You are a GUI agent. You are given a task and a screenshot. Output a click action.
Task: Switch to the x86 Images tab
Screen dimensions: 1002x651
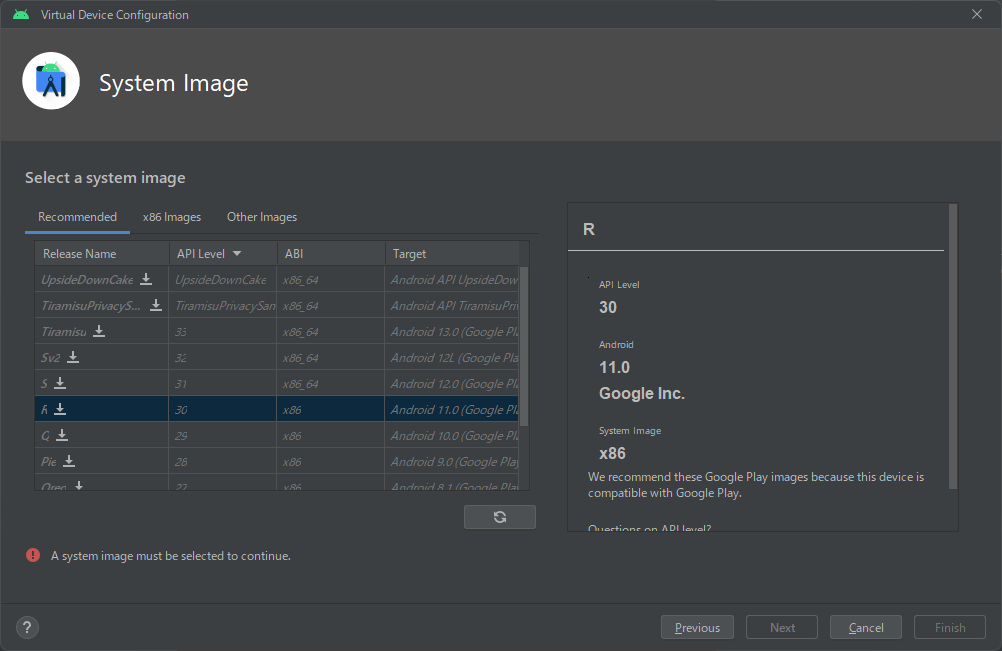point(171,217)
